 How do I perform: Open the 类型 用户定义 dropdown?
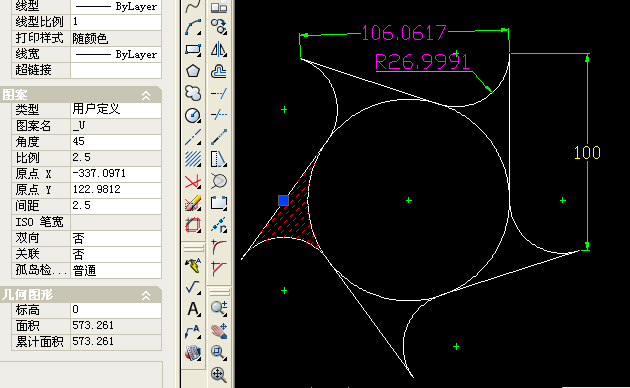tap(116, 110)
